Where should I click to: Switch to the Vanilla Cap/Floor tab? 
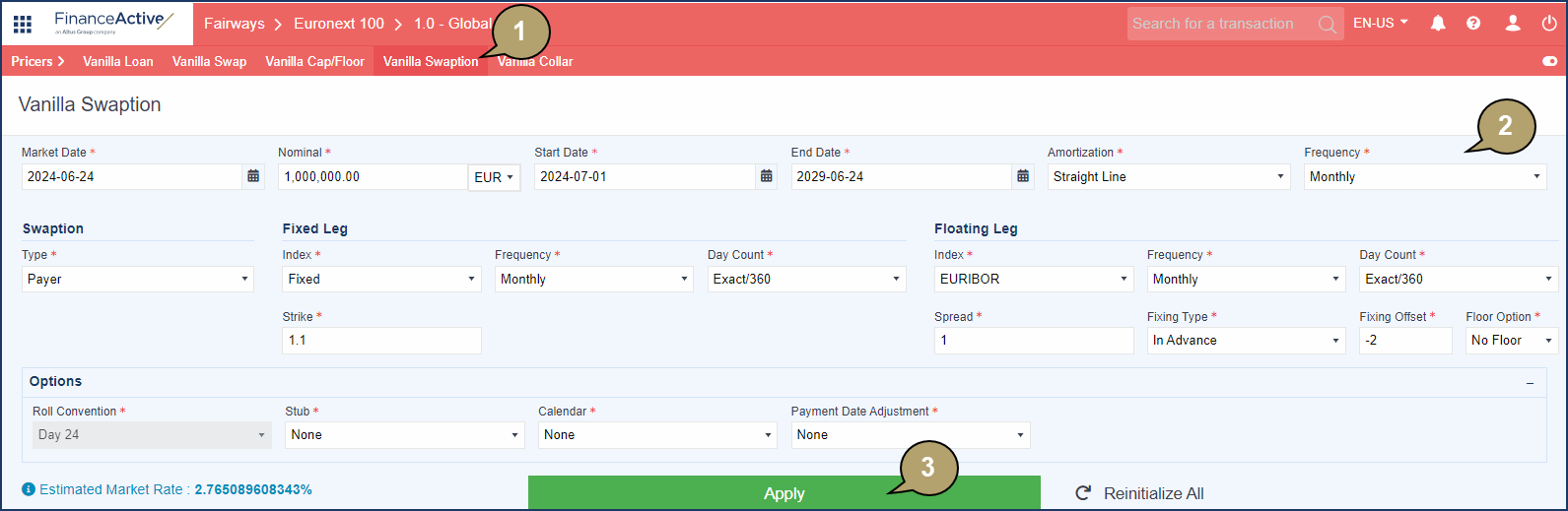pos(314,61)
